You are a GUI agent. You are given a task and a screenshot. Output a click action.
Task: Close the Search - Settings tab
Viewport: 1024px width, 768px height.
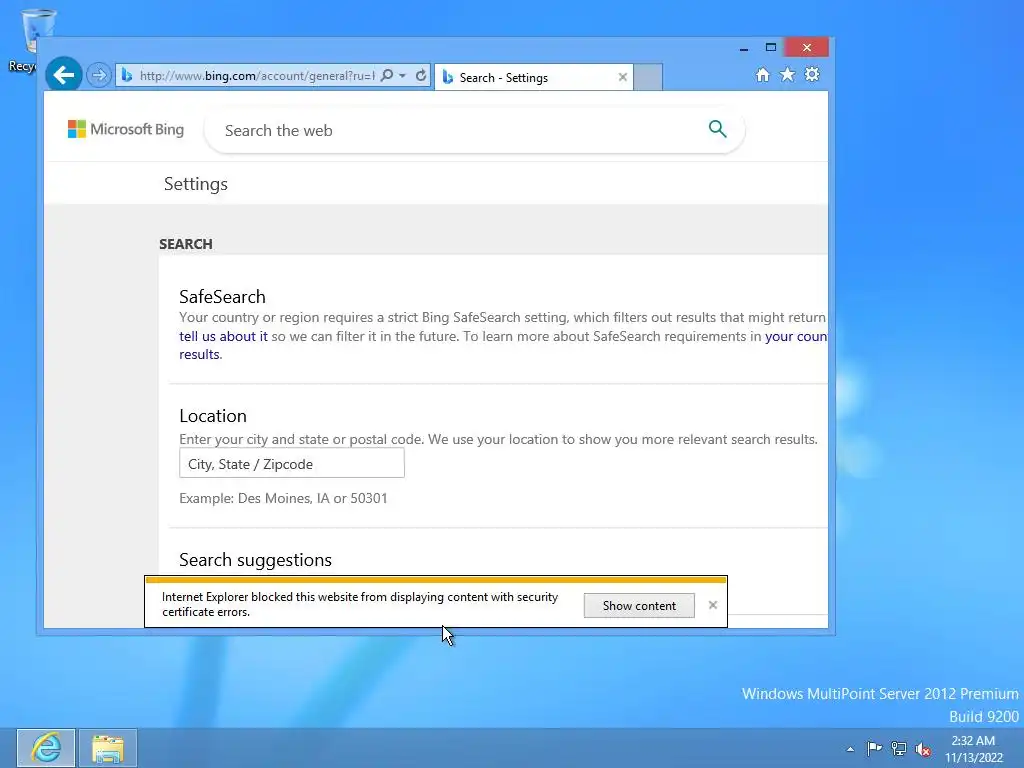[x=622, y=77]
